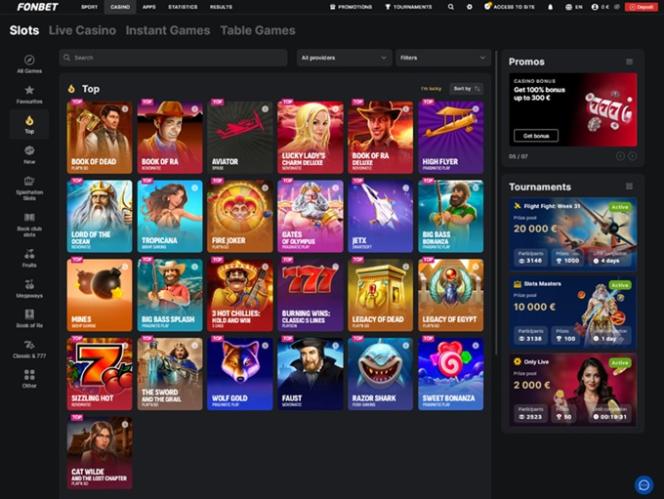Open the search magnifier icon in header
664x499 pixels.
point(451,6)
